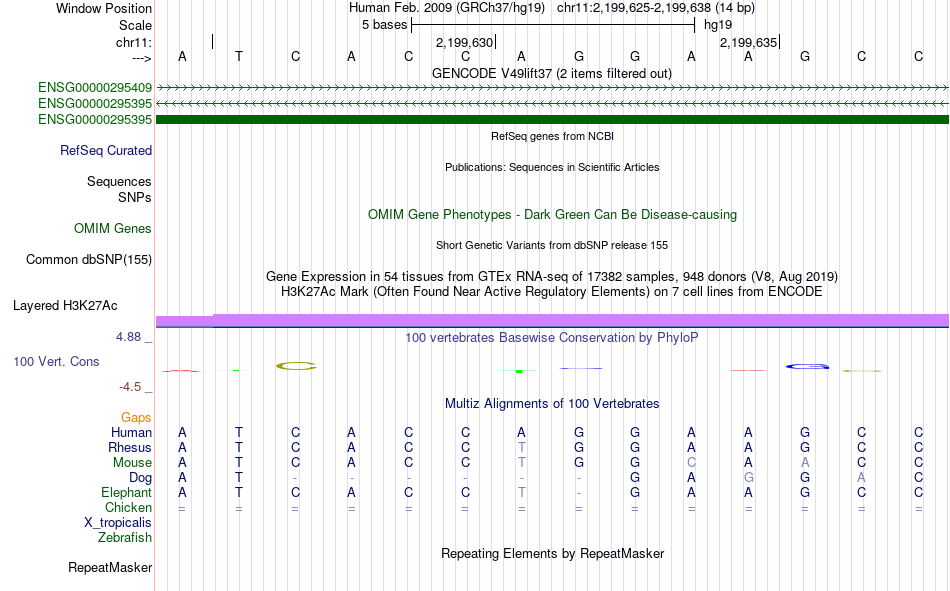Click the Zebrafish species label
Image resolution: width=950 pixels, height=591 pixels.
(x=125, y=538)
